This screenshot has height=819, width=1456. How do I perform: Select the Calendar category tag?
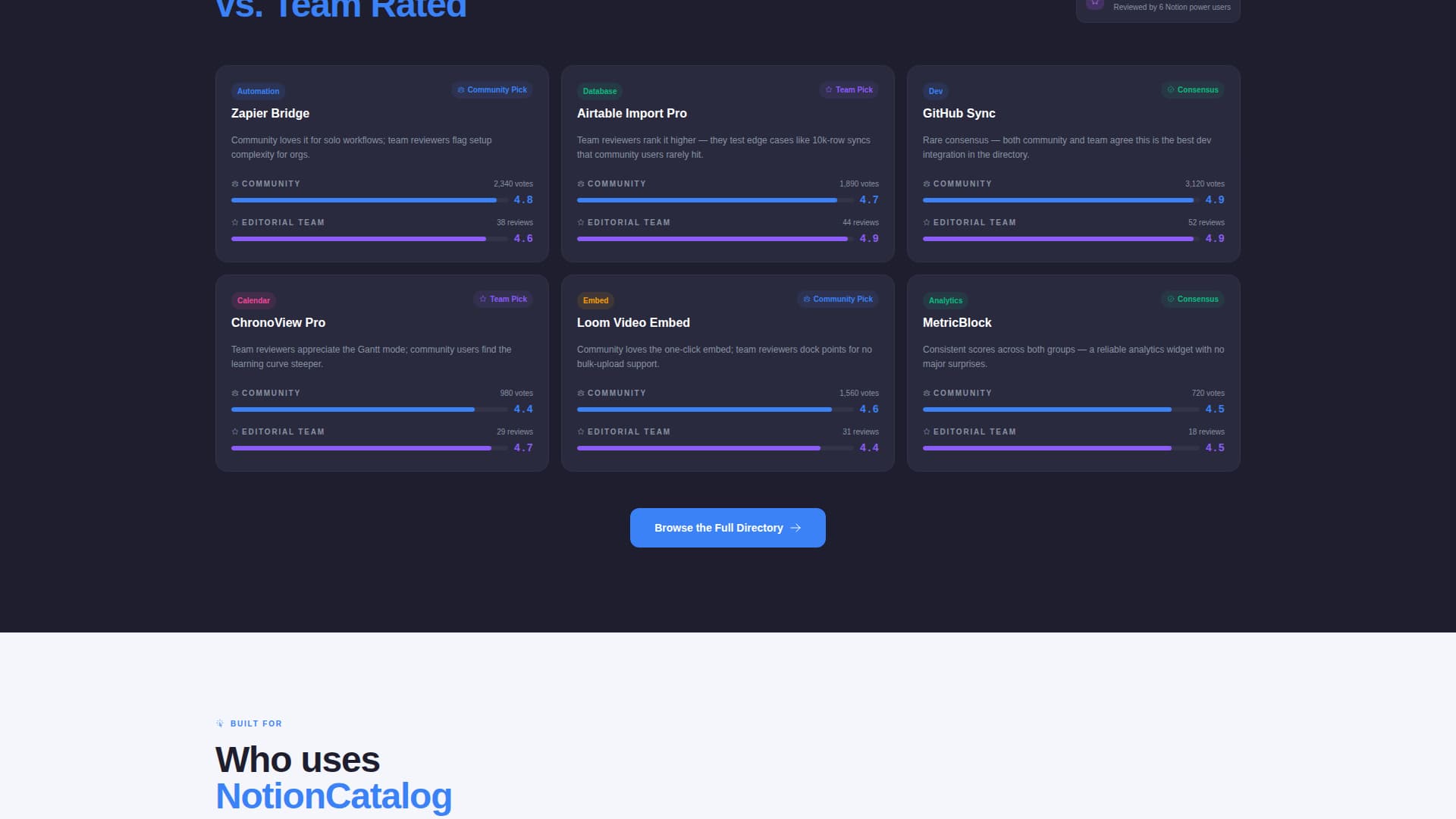tap(253, 300)
